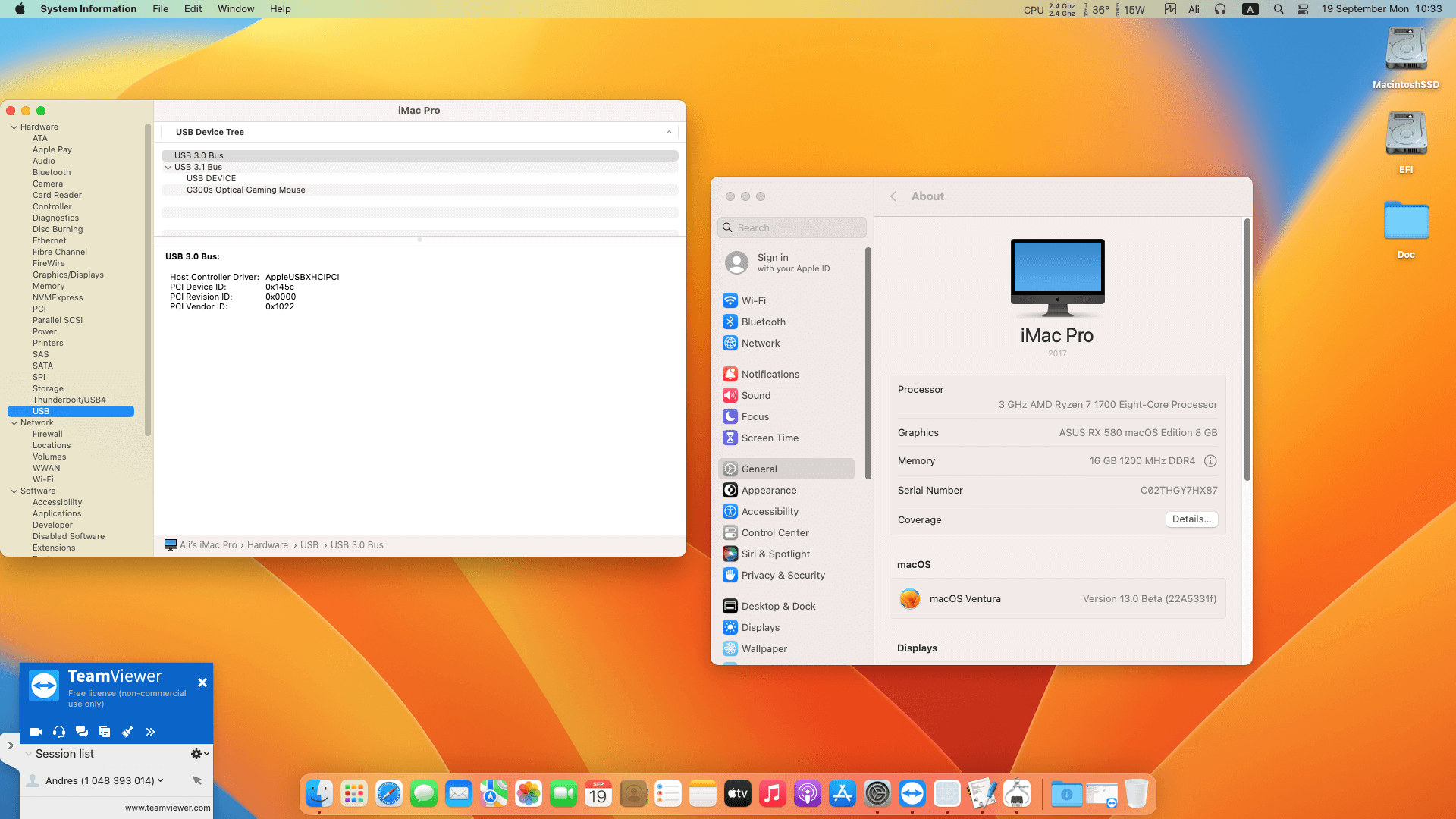1456x819 pixels.
Task: Open the TeamViewer chat bubbles icon
Action: (82, 732)
